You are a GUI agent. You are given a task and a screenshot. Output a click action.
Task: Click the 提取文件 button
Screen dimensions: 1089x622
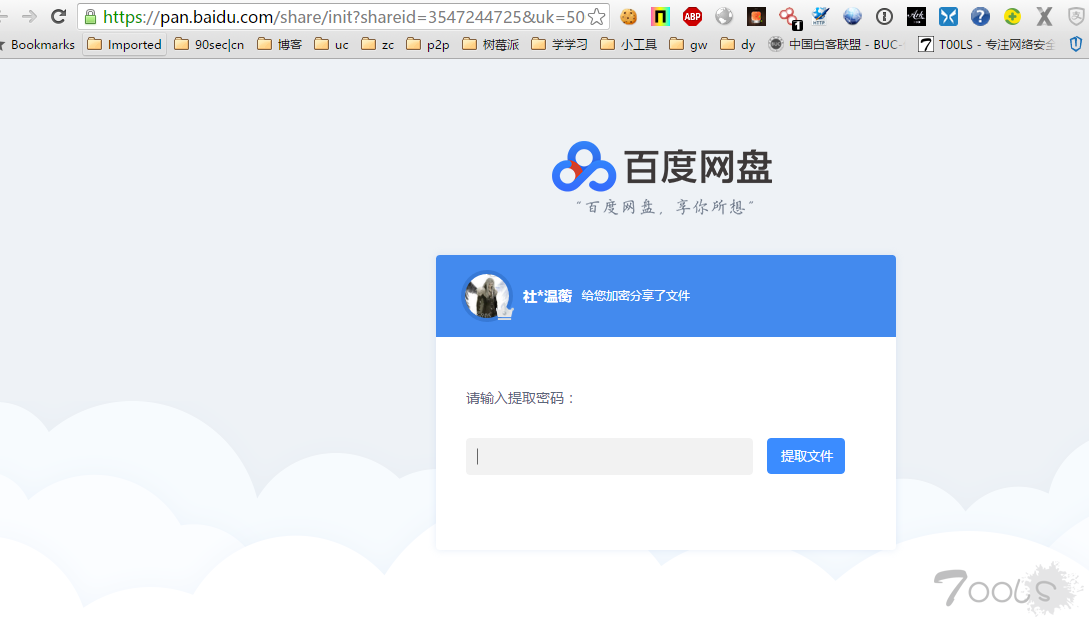[806, 456]
